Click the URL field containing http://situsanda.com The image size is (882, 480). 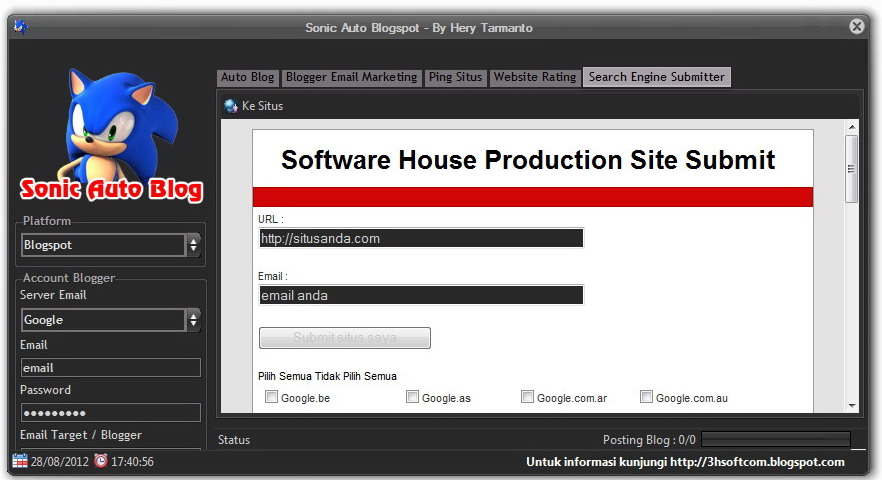(421, 238)
